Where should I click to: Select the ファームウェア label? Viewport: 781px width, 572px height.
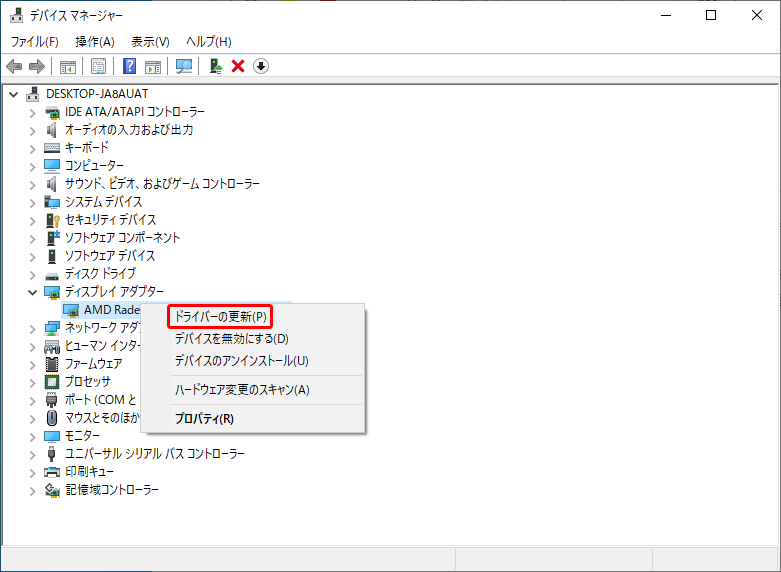pyautogui.click(x=94, y=364)
